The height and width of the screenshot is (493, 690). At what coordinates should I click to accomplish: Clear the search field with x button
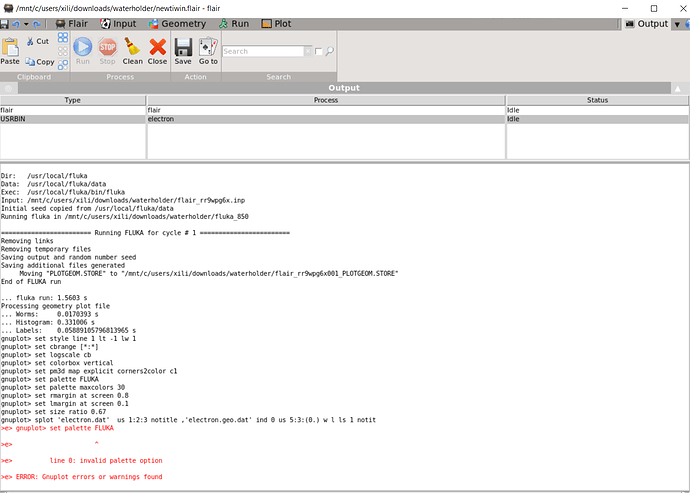pyautogui.click(x=308, y=52)
